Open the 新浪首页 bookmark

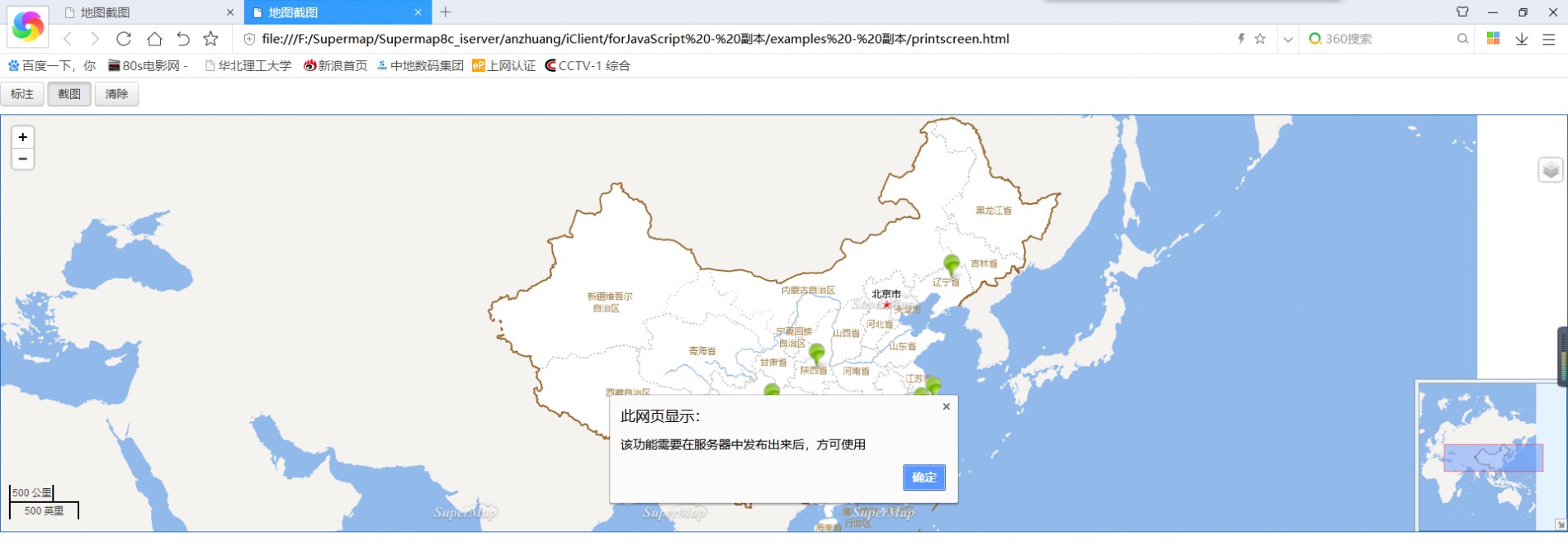coord(336,66)
